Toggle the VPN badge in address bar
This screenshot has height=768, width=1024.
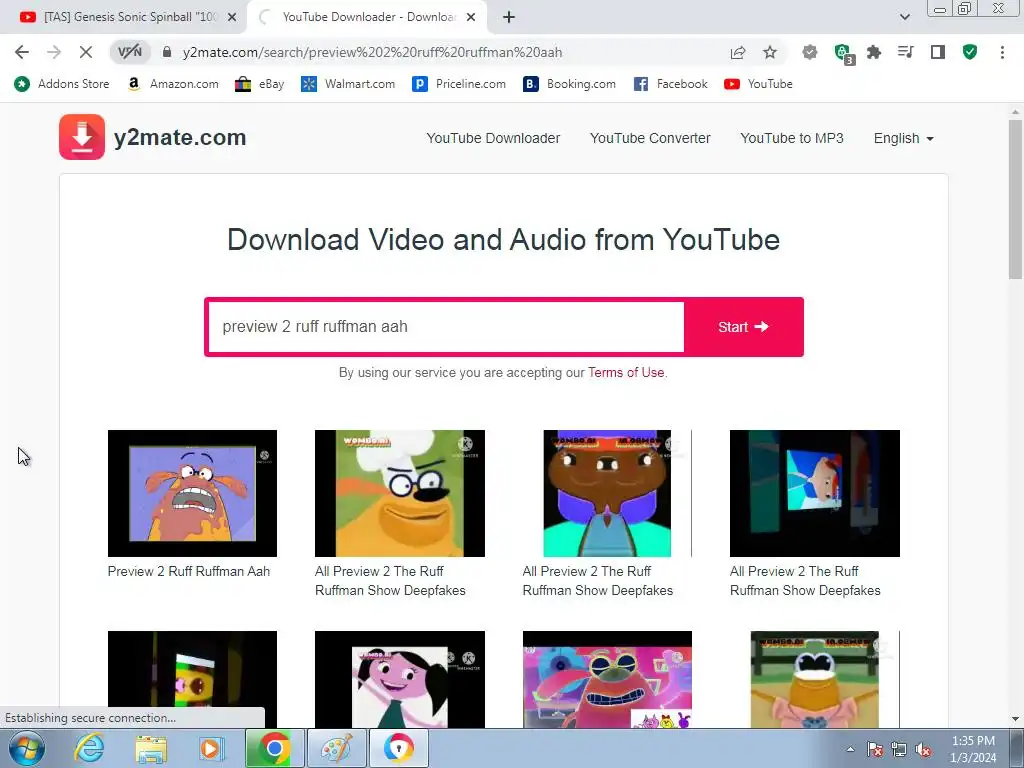129,52
